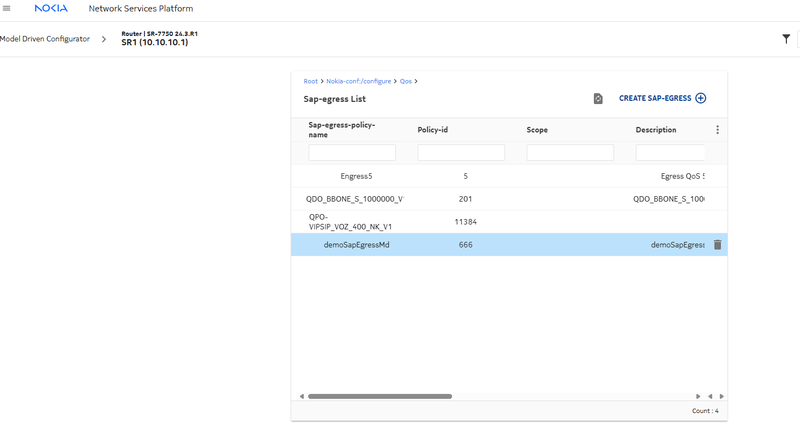Click the Description filter input
The height and width of the screenshot is (437, 800).
pyautogui.click(x=670, y=153)
